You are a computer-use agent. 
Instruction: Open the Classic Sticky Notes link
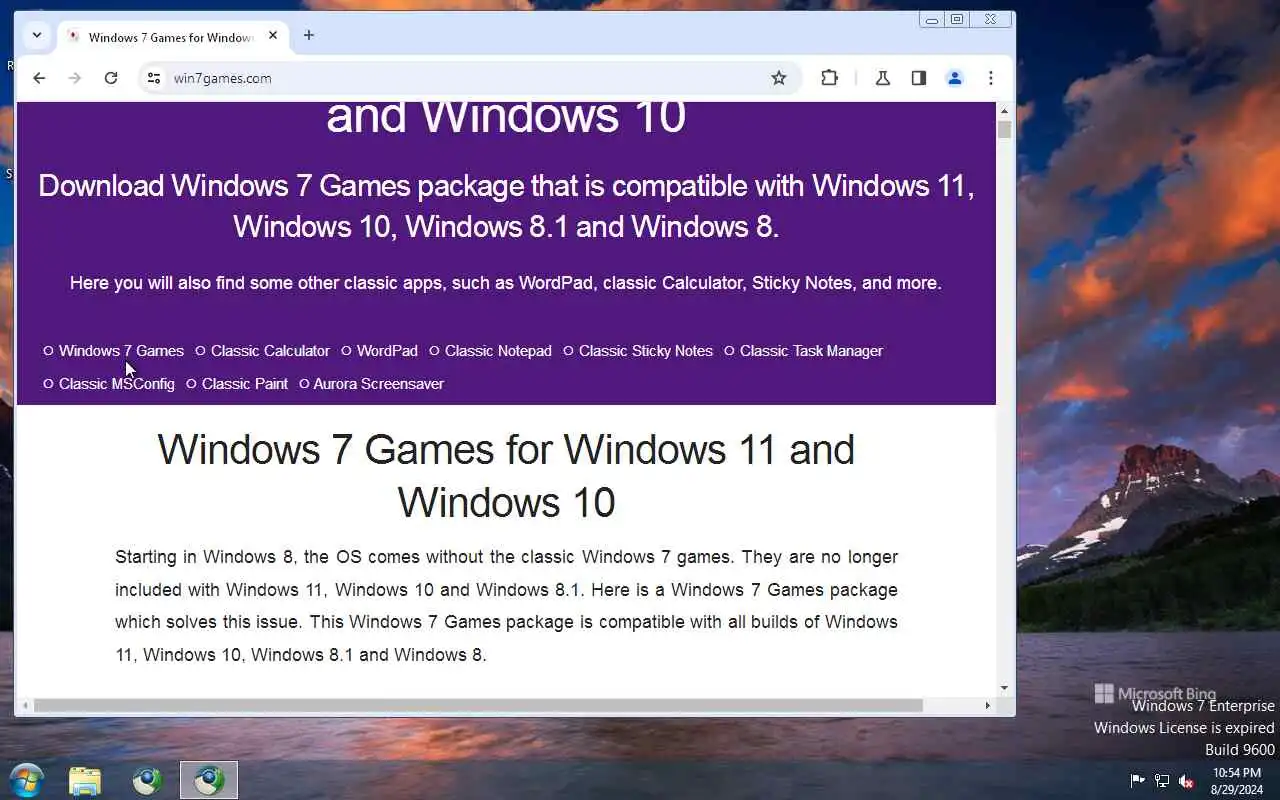pos(646,351)
